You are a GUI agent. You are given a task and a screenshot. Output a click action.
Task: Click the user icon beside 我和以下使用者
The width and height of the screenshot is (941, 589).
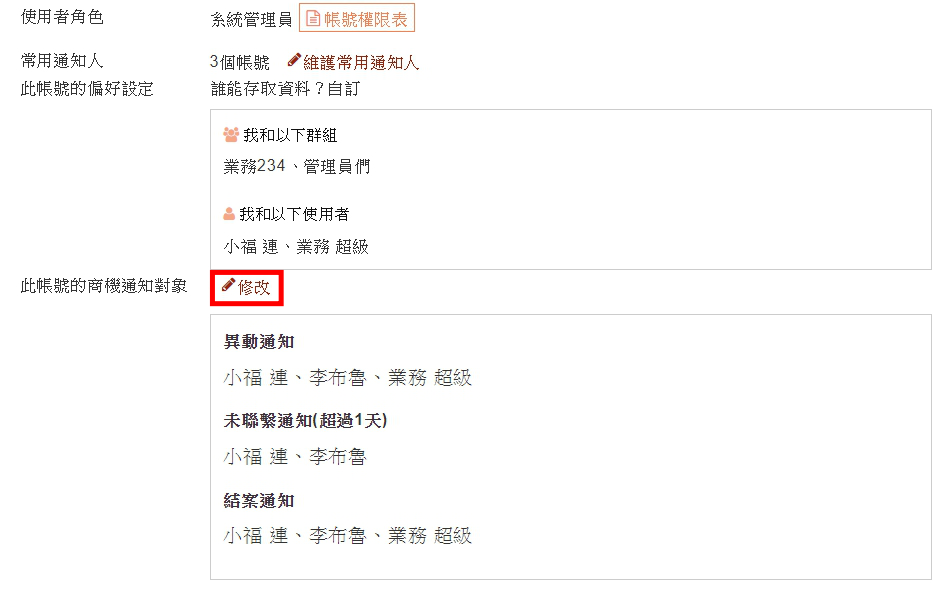pyautogui.click(x=229, y=213)
